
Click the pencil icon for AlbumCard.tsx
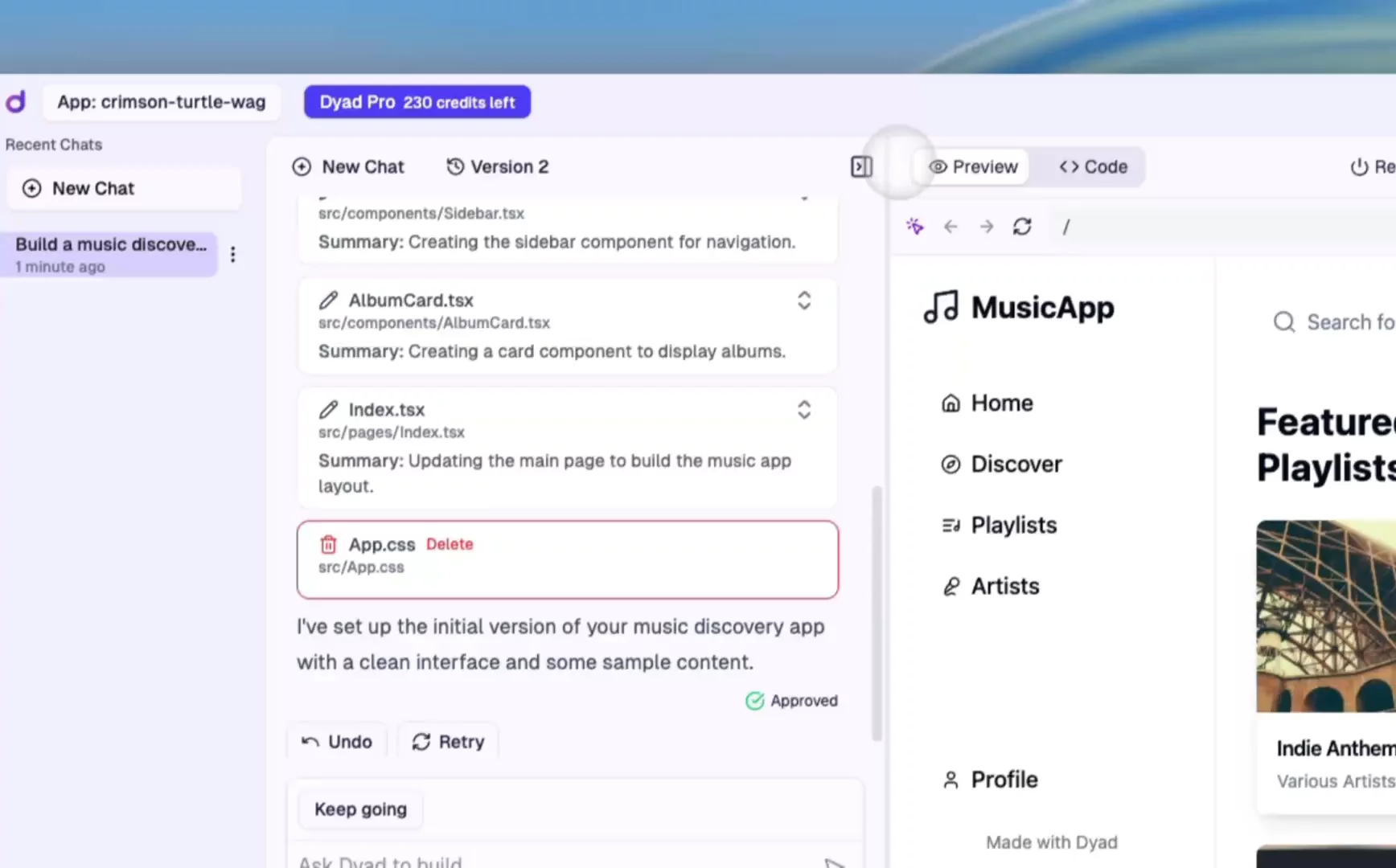(x=328, y=301)
